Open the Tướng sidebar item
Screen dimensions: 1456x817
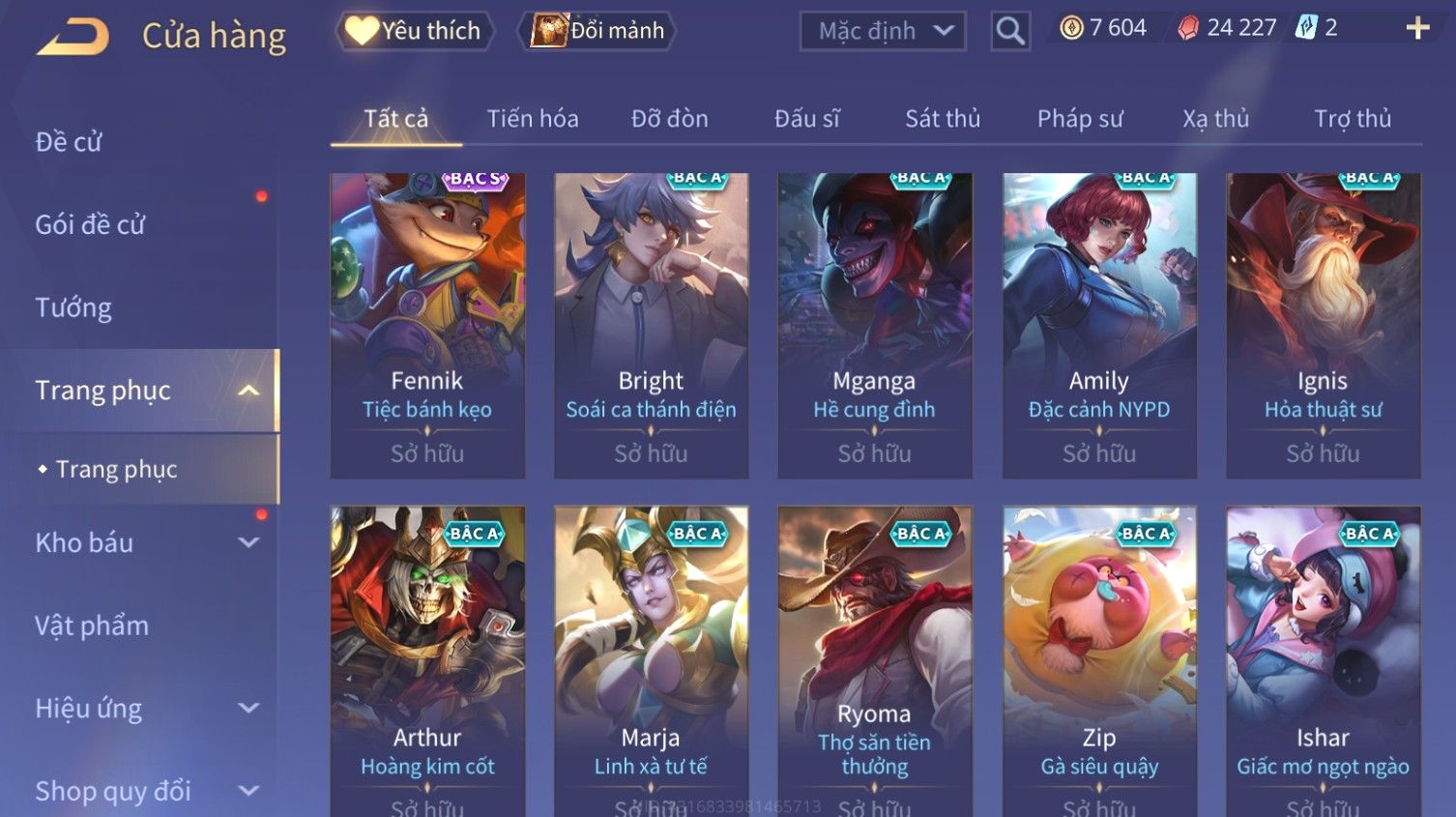pos(73,307)
